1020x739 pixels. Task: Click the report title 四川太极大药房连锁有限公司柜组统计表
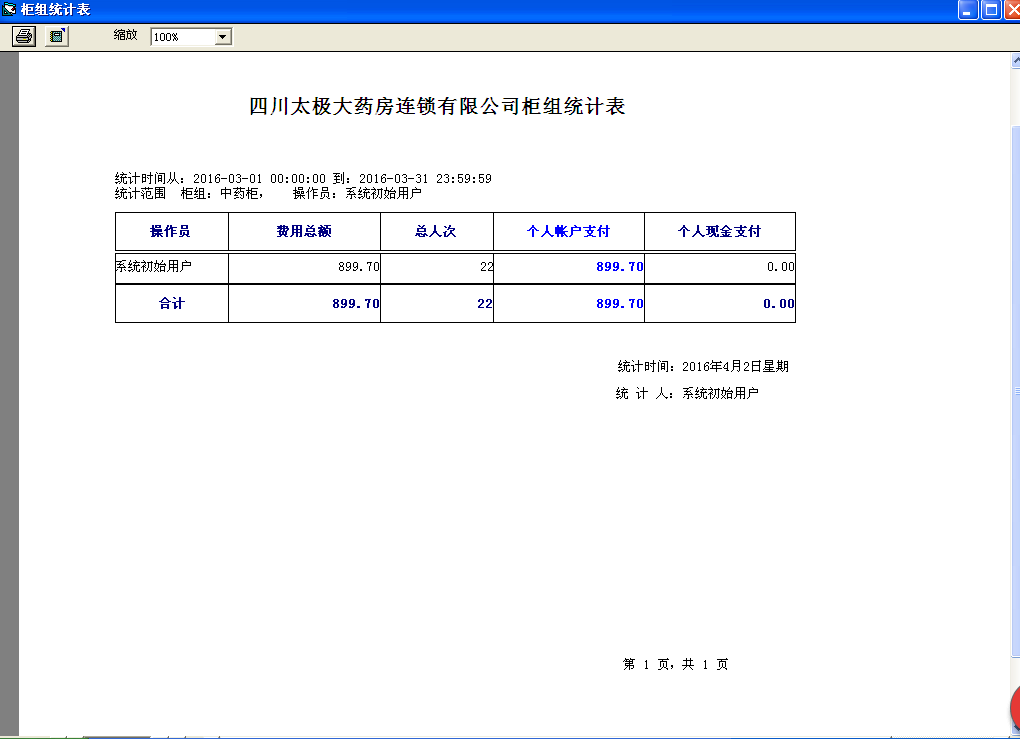(x=437, y=106)
